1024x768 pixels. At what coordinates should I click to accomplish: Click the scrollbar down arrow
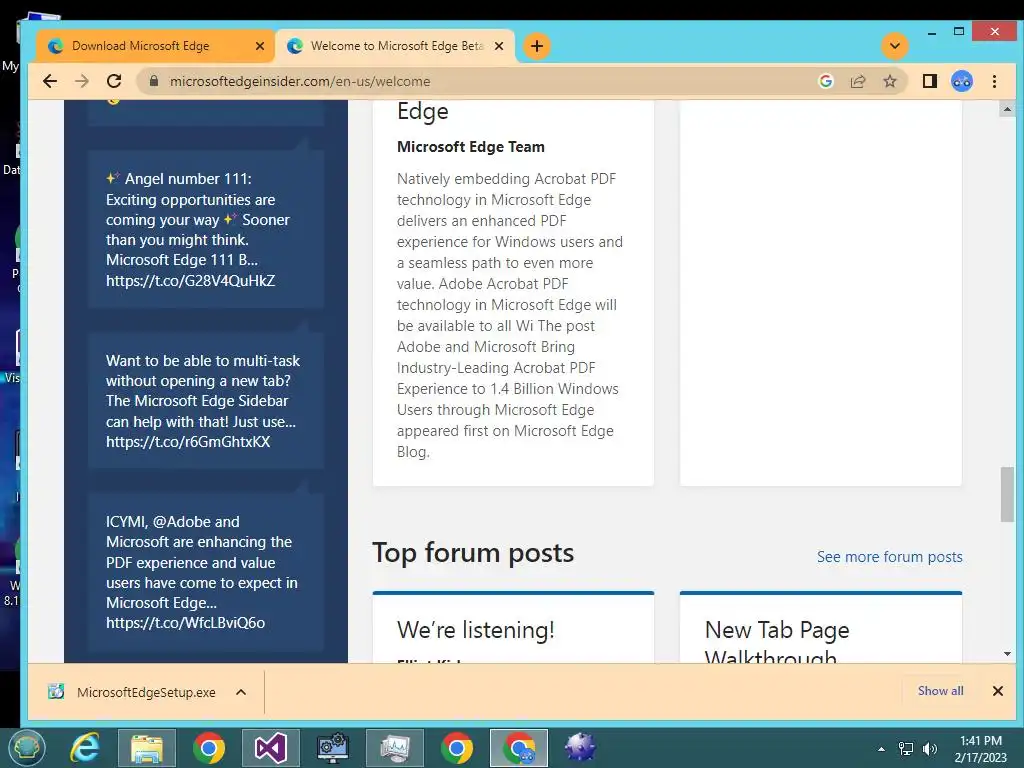click(1006, 654)
